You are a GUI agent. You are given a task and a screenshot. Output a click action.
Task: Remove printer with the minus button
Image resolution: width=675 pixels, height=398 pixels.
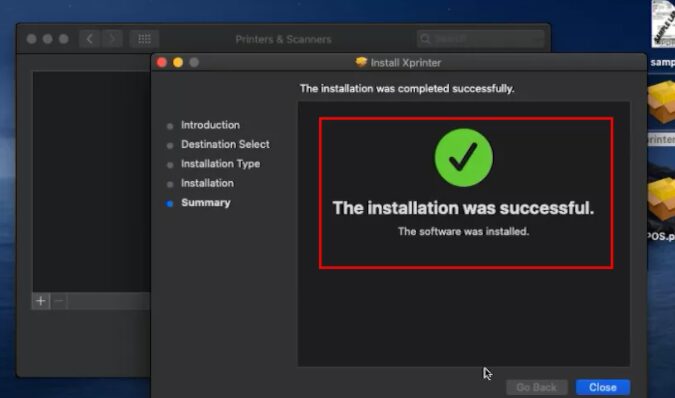[59, 301]
